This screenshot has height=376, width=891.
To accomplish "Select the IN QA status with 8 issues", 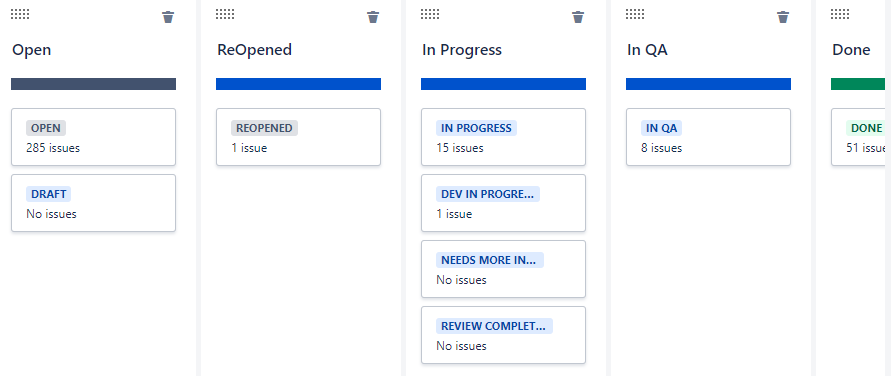I will [709, 137].
